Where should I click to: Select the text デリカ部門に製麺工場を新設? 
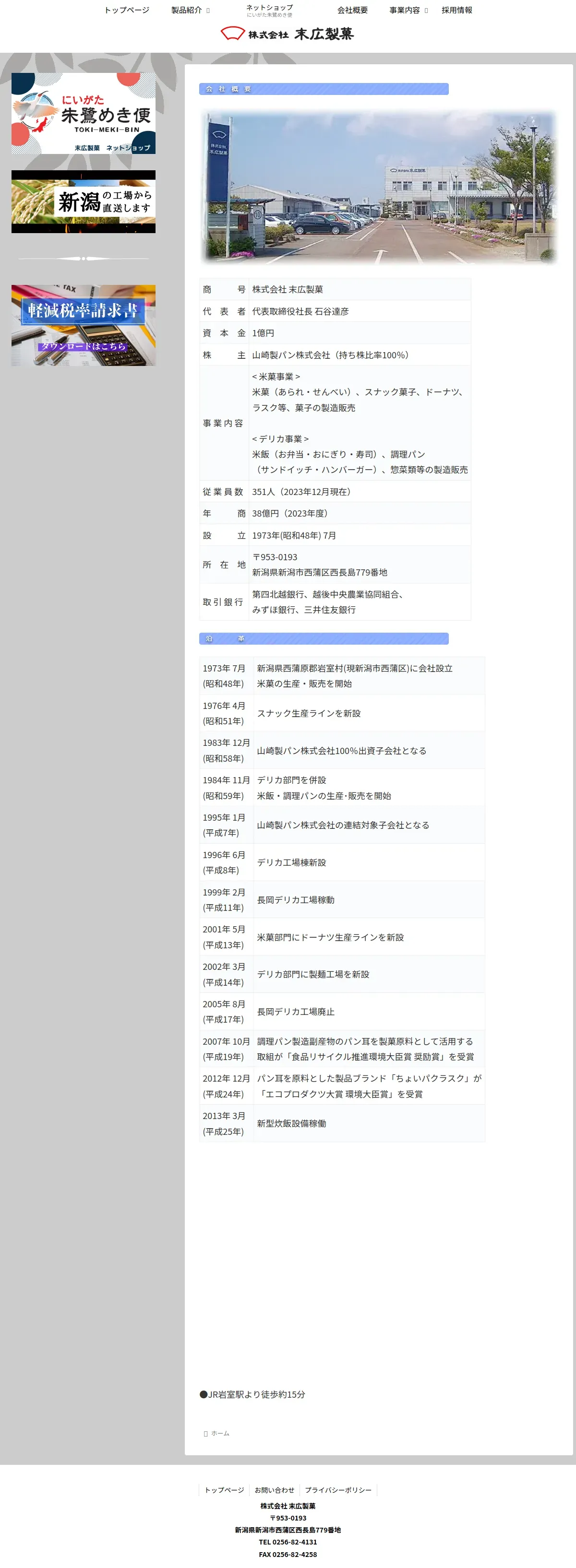click(x=313, y=974)
